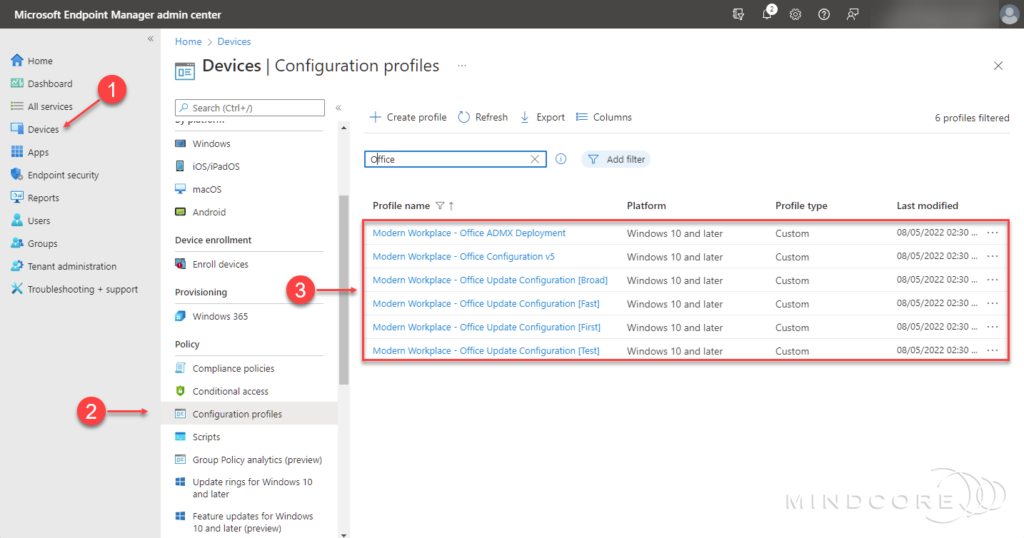This screenshot has width=1024, height=538.
Task: Open ellipsis menu for [Test] profile row
Action: [993, 351]
